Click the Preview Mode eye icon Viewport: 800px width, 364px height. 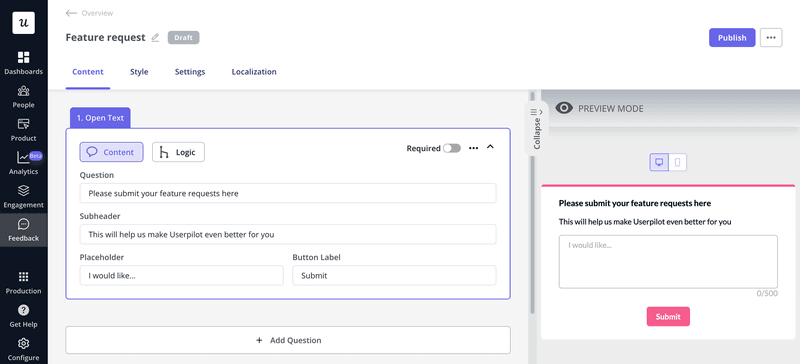point(564,108)
